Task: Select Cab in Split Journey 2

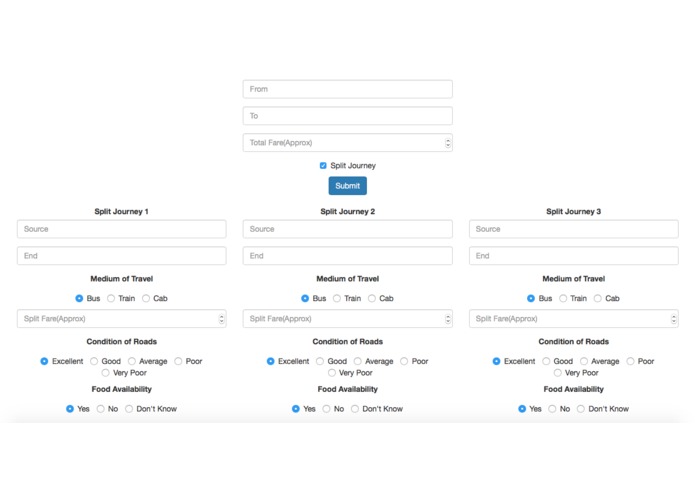Action: tap(372, 299)
